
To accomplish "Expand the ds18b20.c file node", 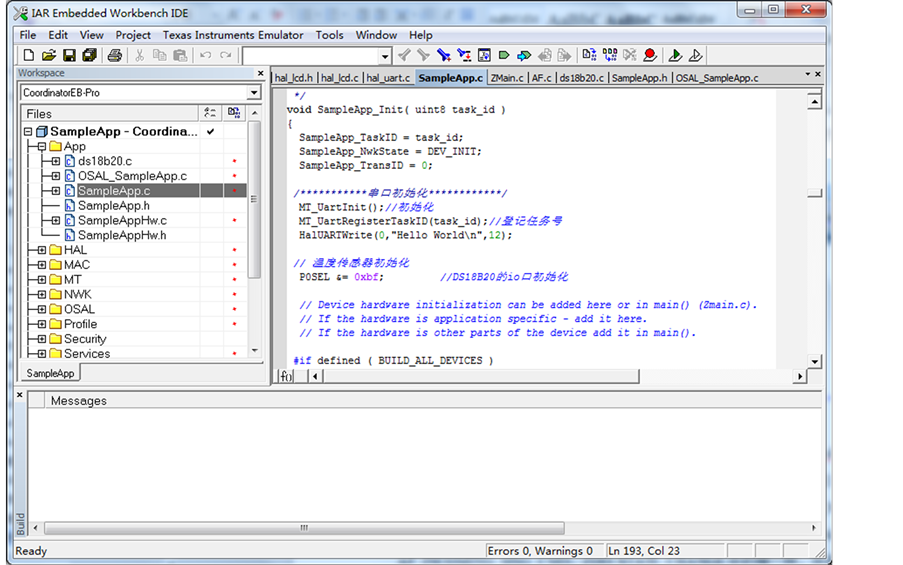I will pos(56,161).
